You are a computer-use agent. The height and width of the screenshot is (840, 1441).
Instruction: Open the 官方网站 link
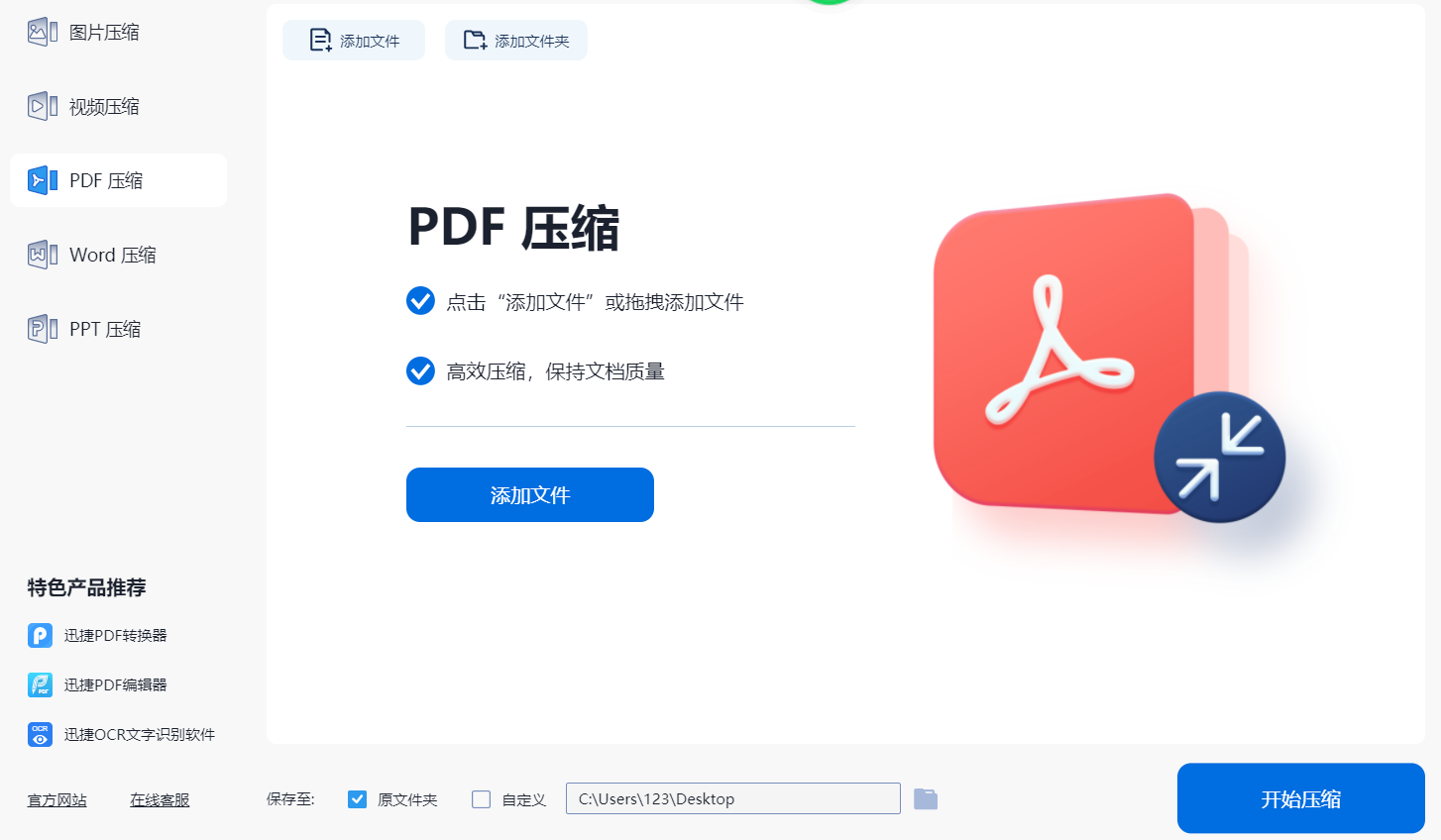point(57,800)
